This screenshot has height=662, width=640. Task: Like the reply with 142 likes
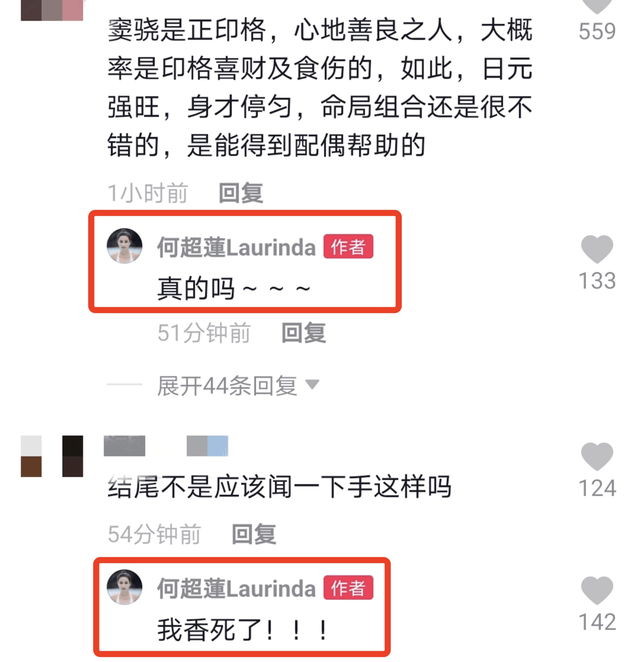tap(597, 590)
